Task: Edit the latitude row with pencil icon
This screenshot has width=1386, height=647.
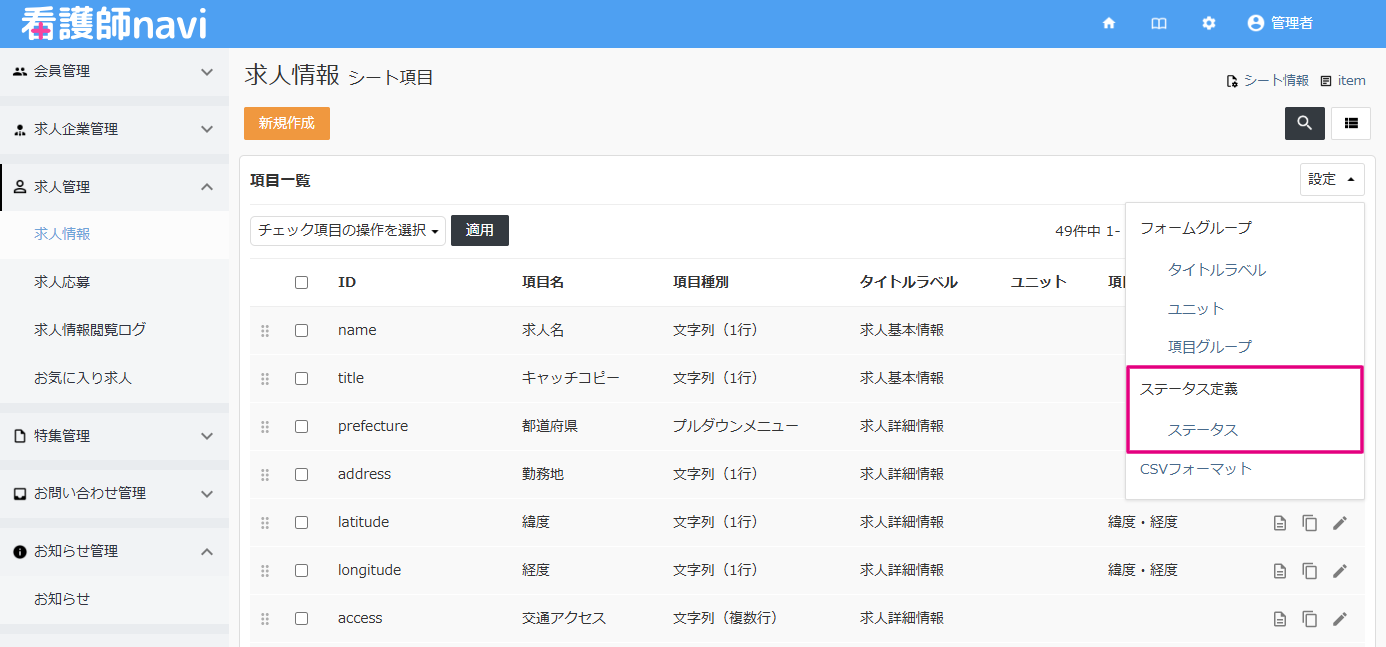Action: click(x=1340, y=522)
